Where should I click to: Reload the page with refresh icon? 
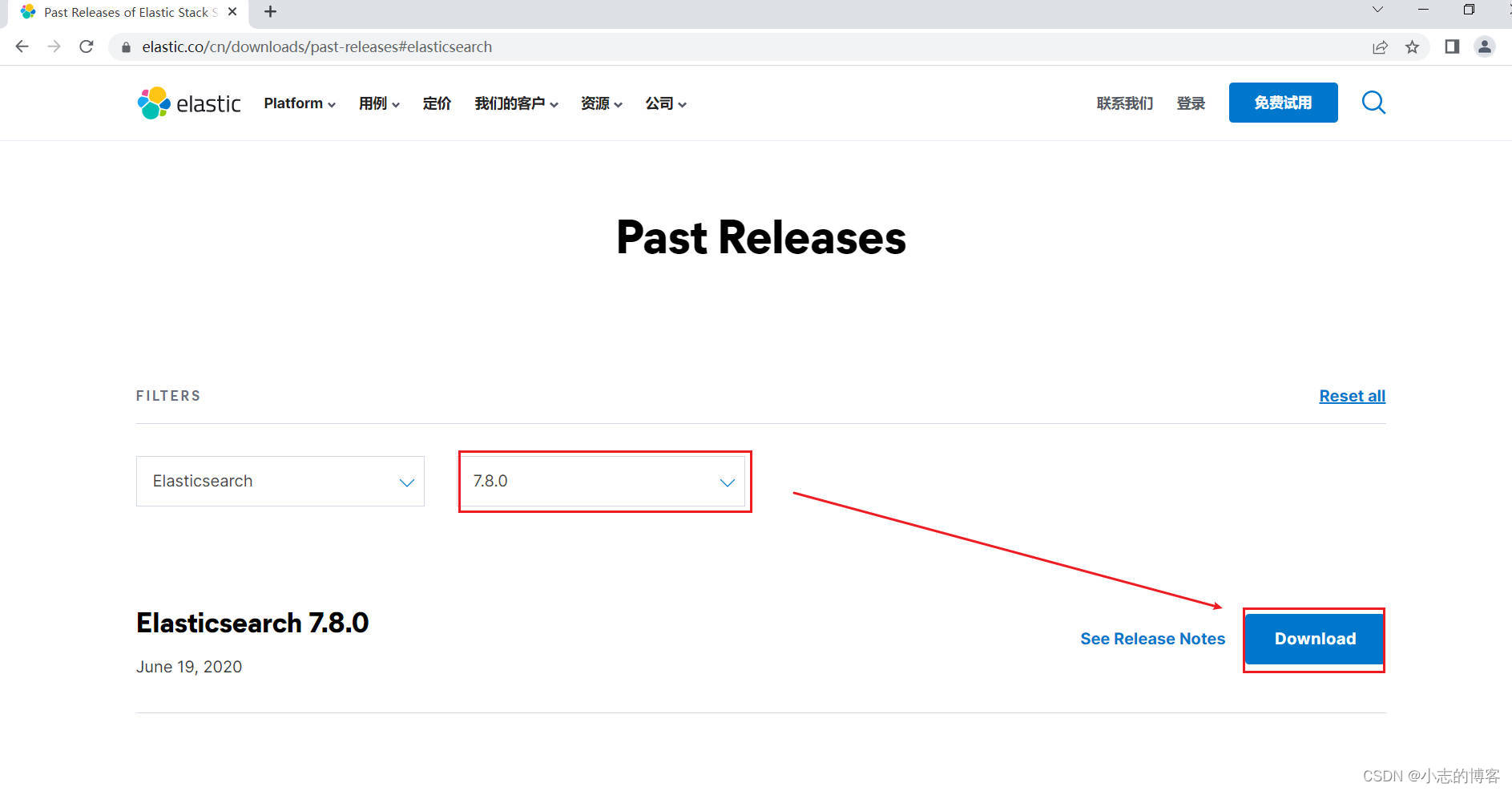[x=87, y=46]
